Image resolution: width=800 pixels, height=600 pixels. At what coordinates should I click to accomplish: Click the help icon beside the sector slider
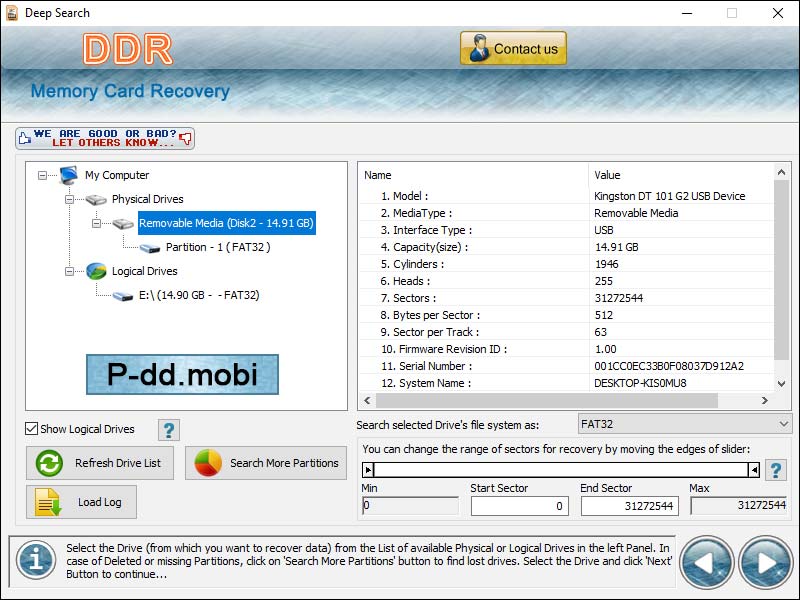(776, 470)
